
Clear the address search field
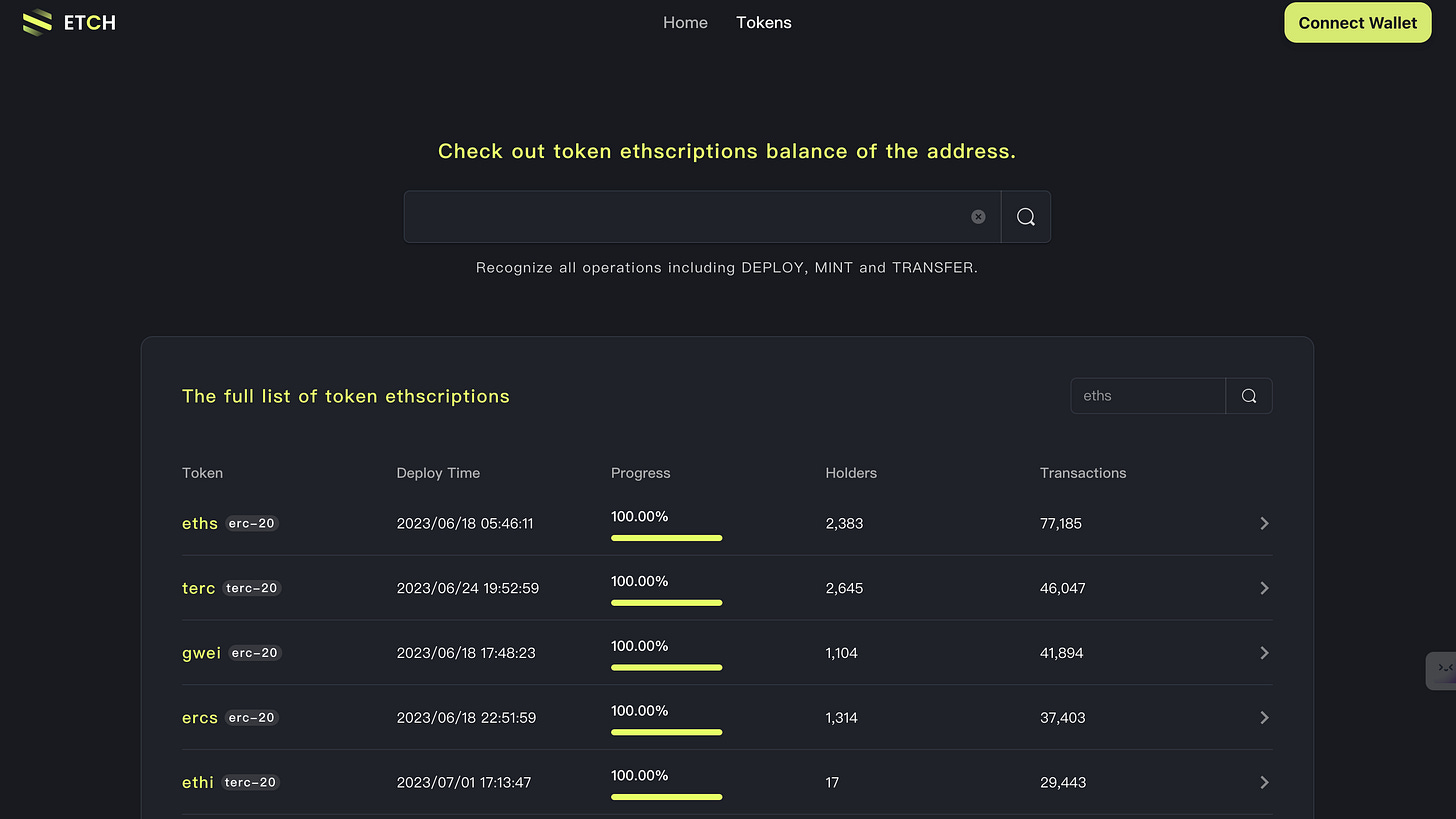pos(978,217)
